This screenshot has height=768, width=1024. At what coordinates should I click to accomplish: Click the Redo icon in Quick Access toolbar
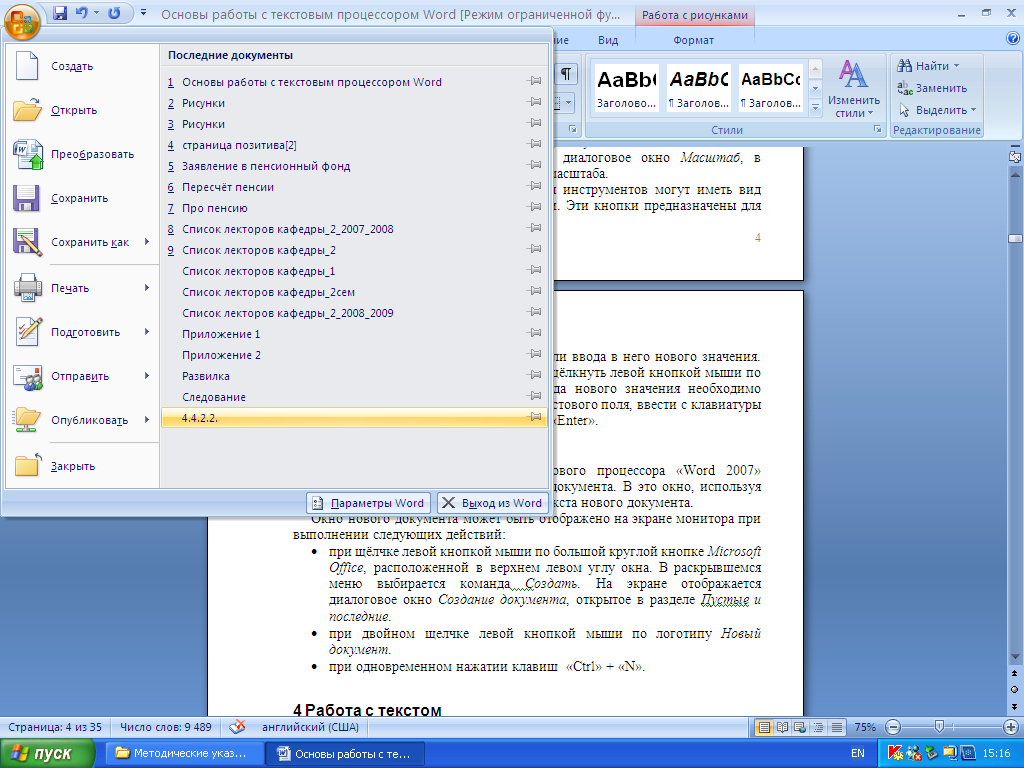coord(114,13)
